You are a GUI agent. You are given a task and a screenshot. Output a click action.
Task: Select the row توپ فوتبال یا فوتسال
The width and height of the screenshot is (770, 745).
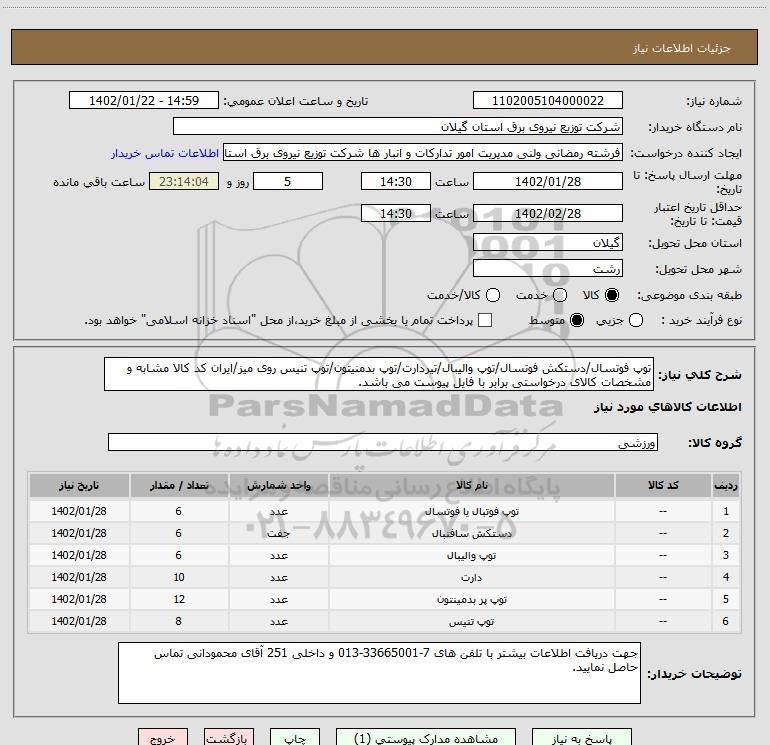pyautogui.click(x=385, y=511)
